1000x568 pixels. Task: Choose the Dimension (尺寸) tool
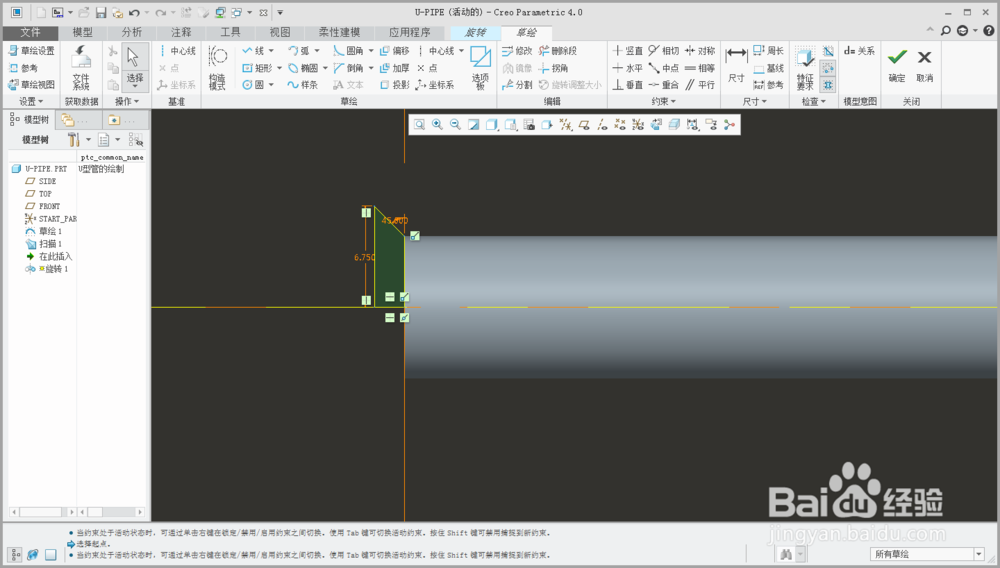pyautogui.click(x=736, y=65)
